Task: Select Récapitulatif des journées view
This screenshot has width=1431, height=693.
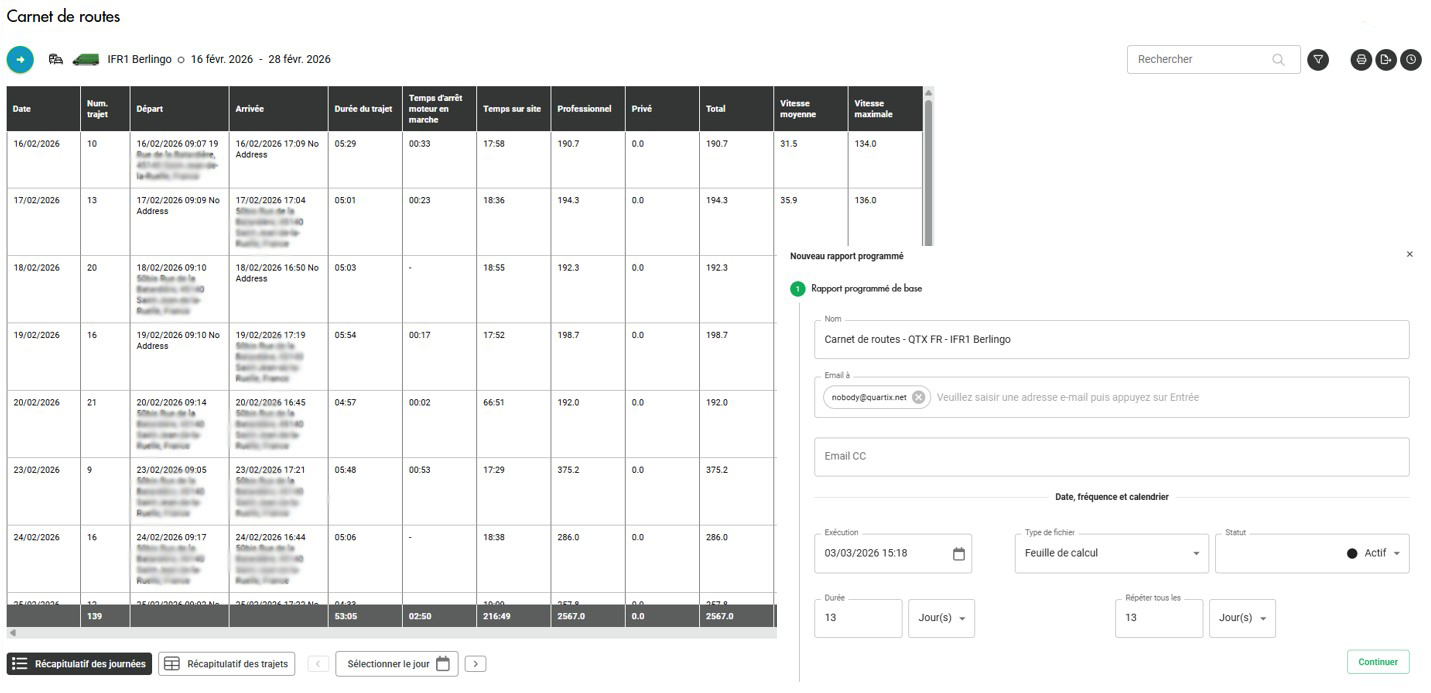Action: 80,664
